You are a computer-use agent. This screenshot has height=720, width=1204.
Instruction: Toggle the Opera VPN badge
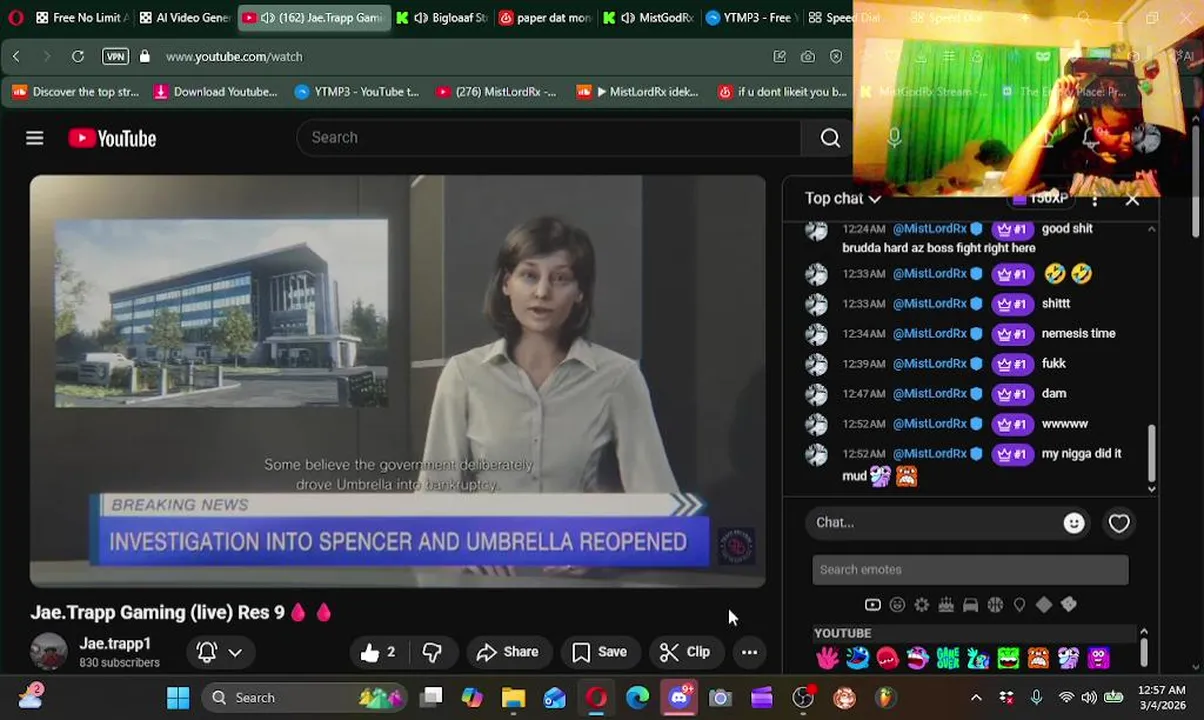tap(115, 56)
